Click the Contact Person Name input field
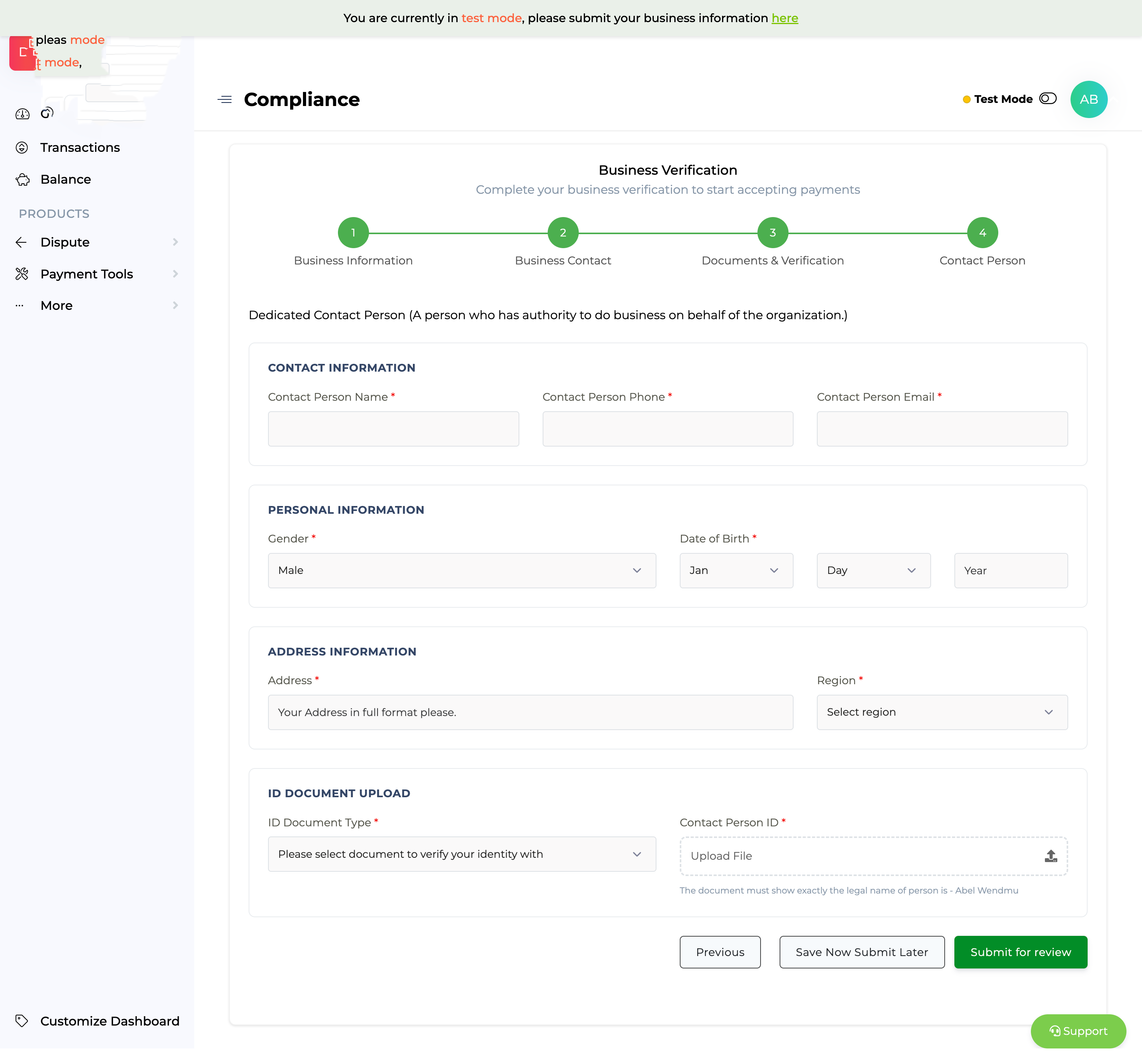The image size is (1142, 1064). [393, 429]
